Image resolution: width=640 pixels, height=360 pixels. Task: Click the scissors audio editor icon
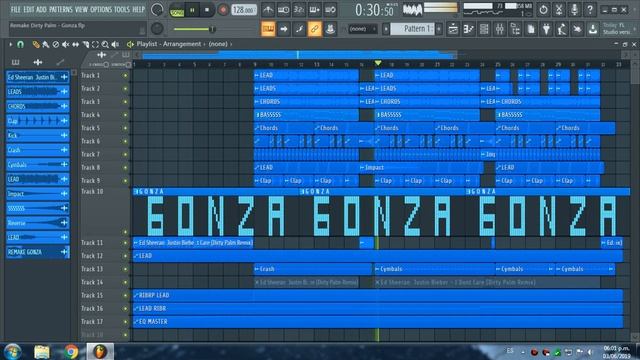pyautogui.click(x=559, y=9)
